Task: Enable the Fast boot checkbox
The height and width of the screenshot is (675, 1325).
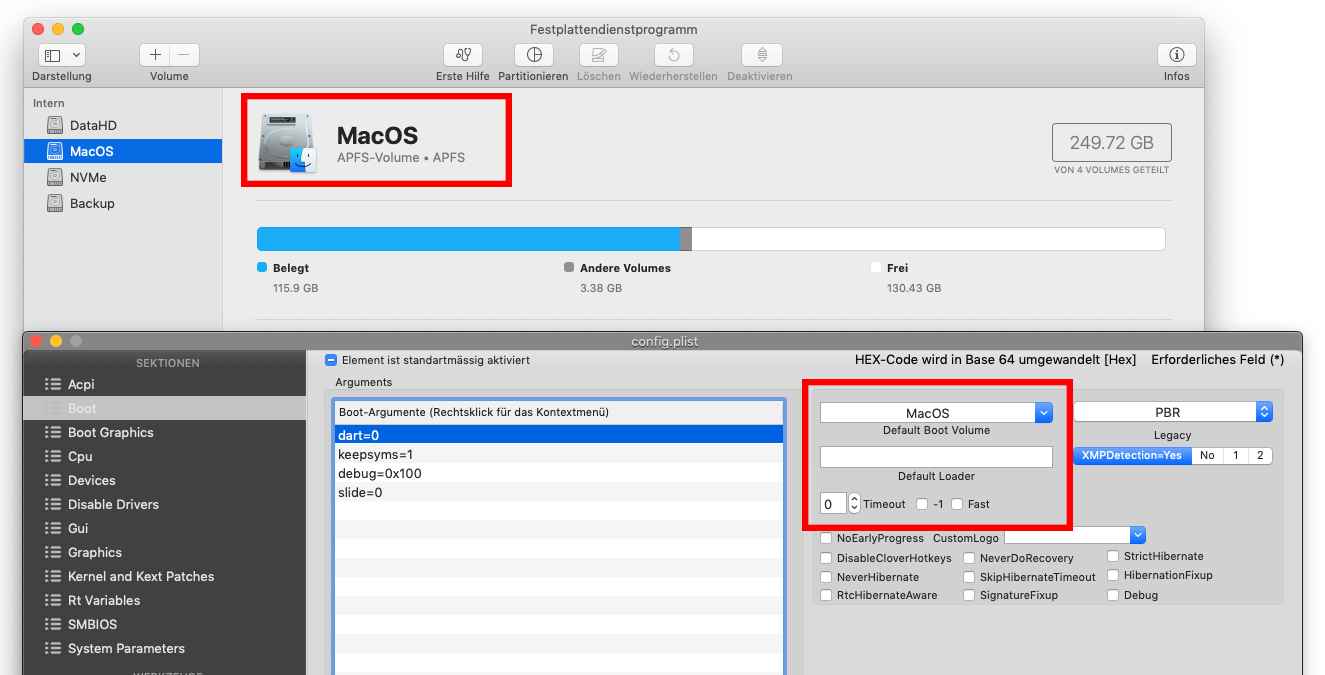Action: pos(957,504)
